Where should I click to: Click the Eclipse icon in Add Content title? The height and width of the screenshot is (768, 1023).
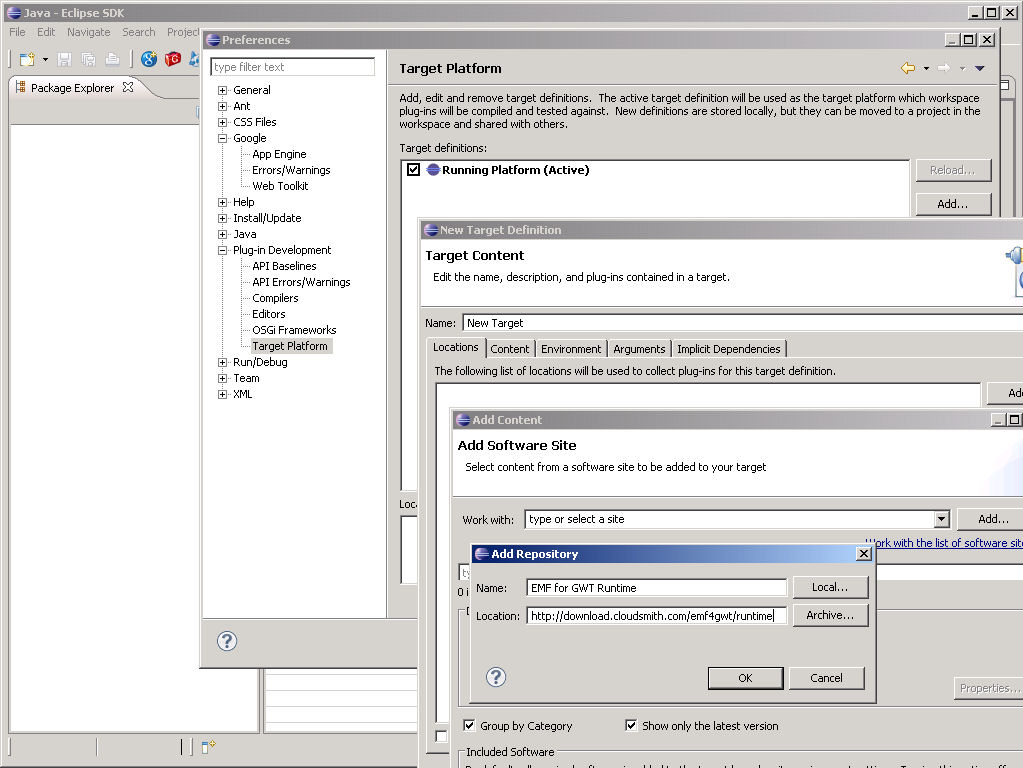point(463,420)
